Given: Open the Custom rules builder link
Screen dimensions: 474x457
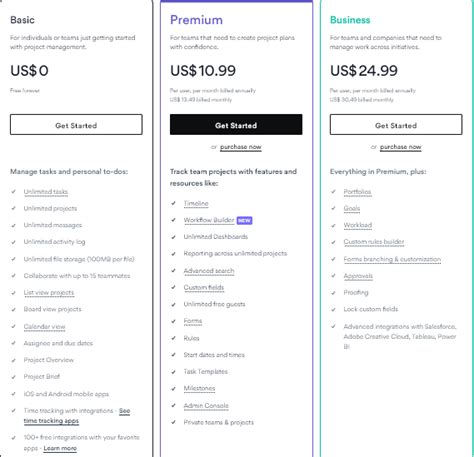Looking at the screenshot, I should 374,242.
